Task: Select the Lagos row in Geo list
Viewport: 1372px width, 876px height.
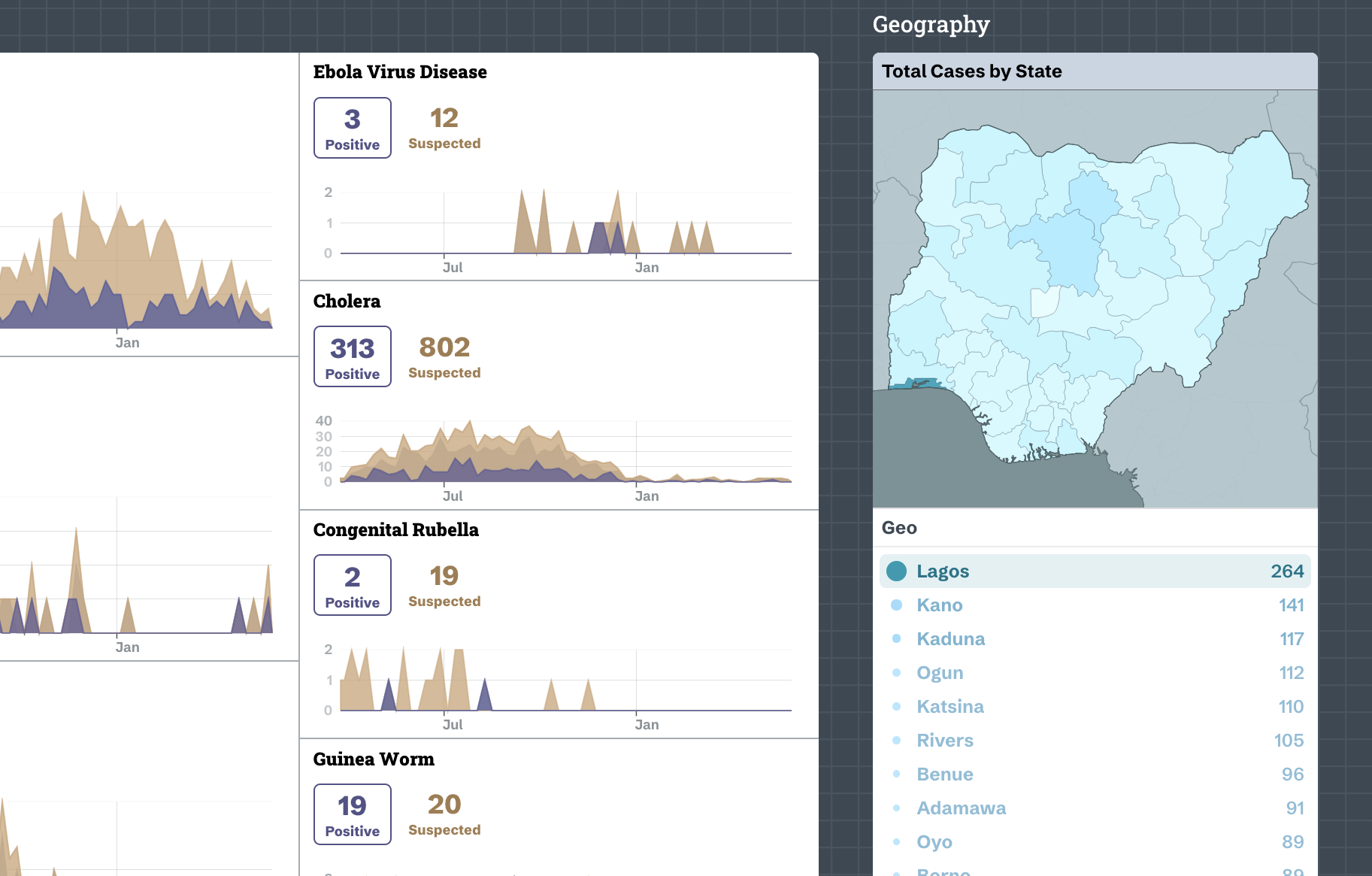Action: (1095, 571)
